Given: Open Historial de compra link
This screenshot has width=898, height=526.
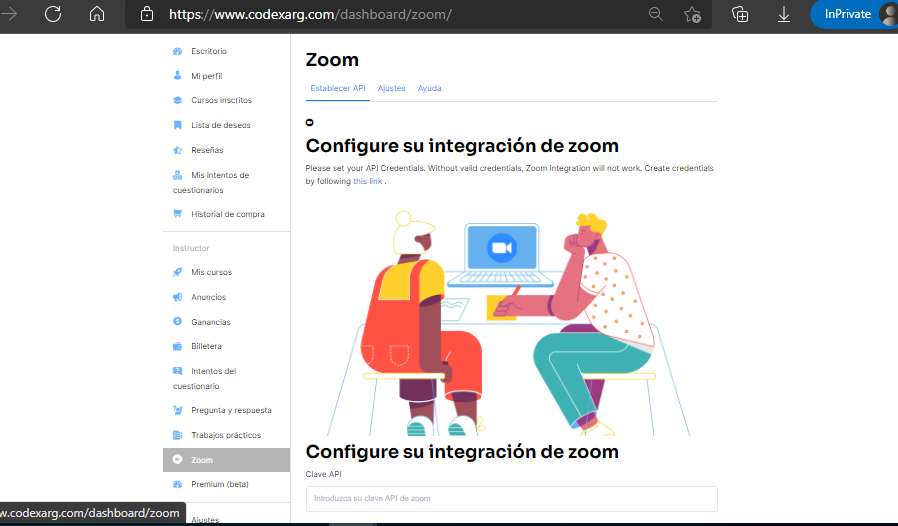Looking at the screenshot, I should [x=228, y=214].
